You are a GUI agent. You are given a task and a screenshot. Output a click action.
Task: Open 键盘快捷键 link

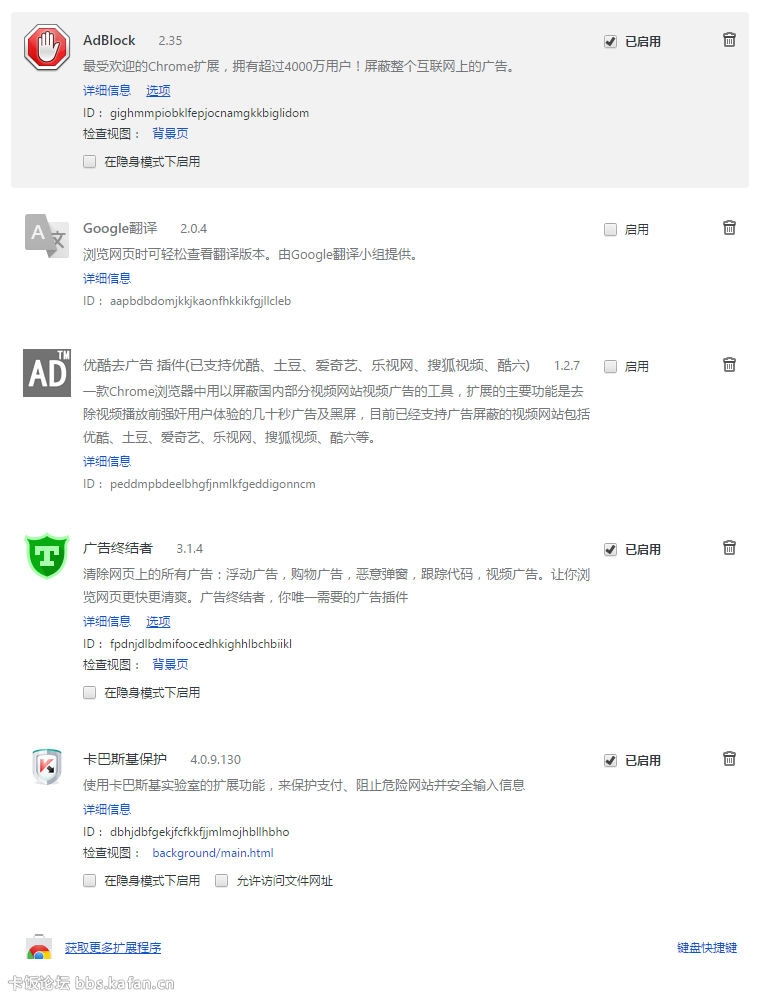pos(707,947)
